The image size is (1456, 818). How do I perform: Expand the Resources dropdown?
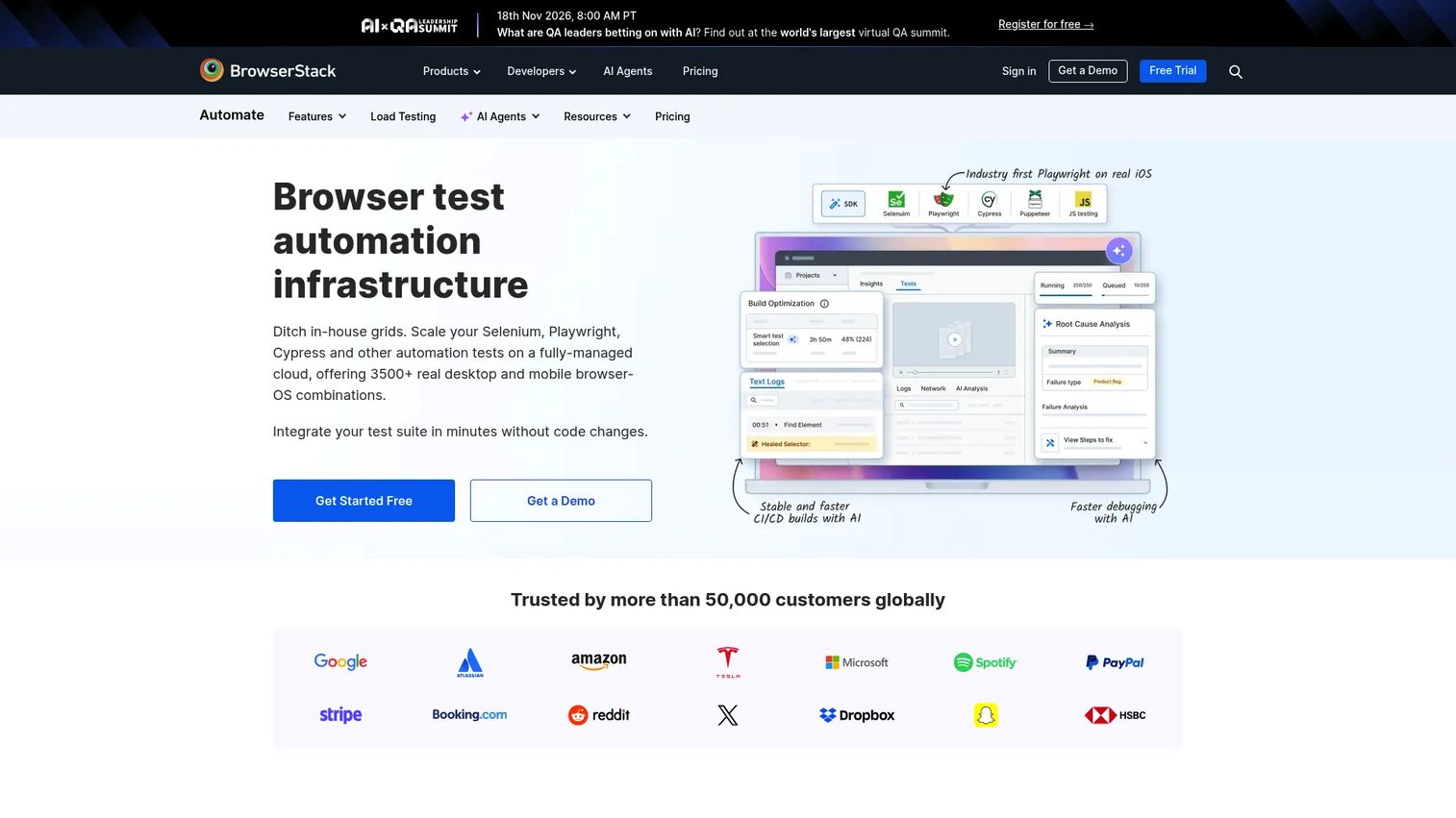click(x=597, y=116)
